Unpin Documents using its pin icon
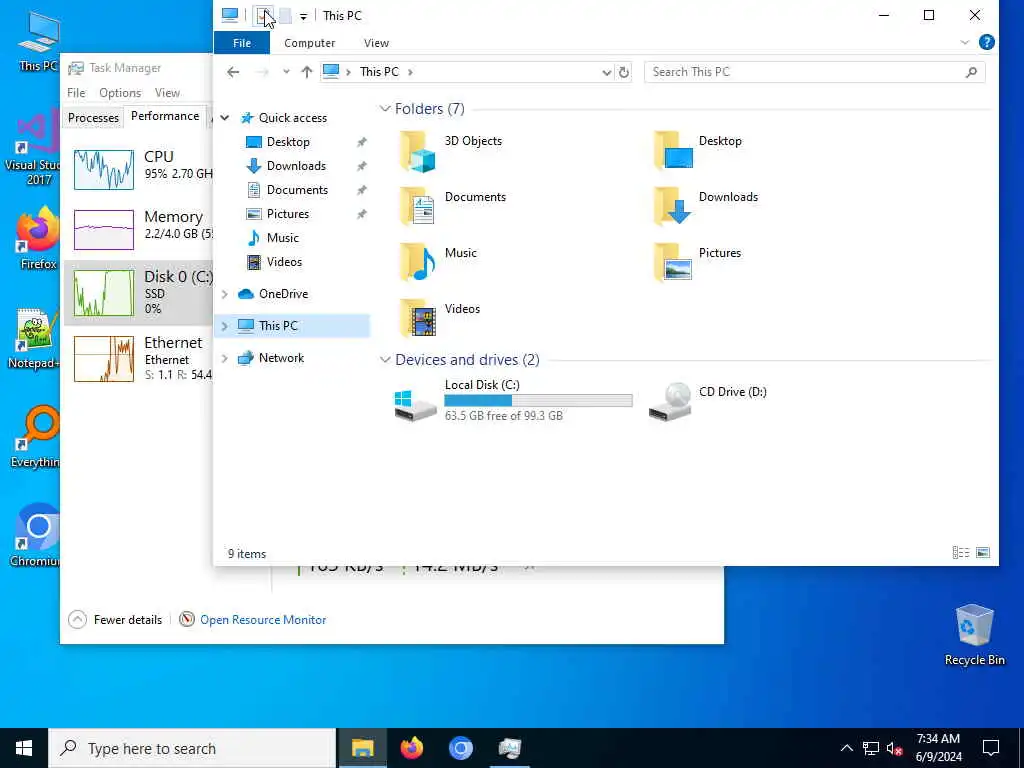 [x=361, y=191]
